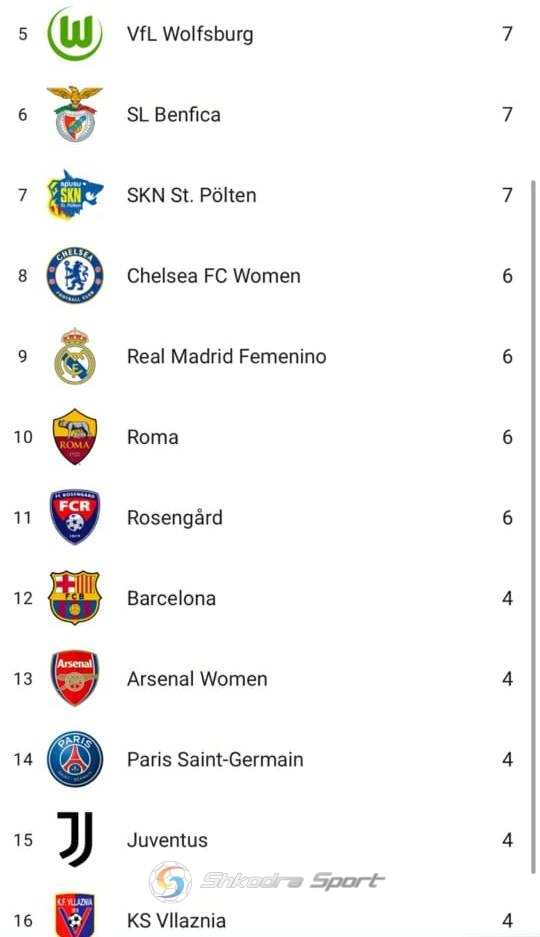This screenshot has height=937, width=540.
Task: Tap the FCR Rosengård badge
Action: pos(75,517)
